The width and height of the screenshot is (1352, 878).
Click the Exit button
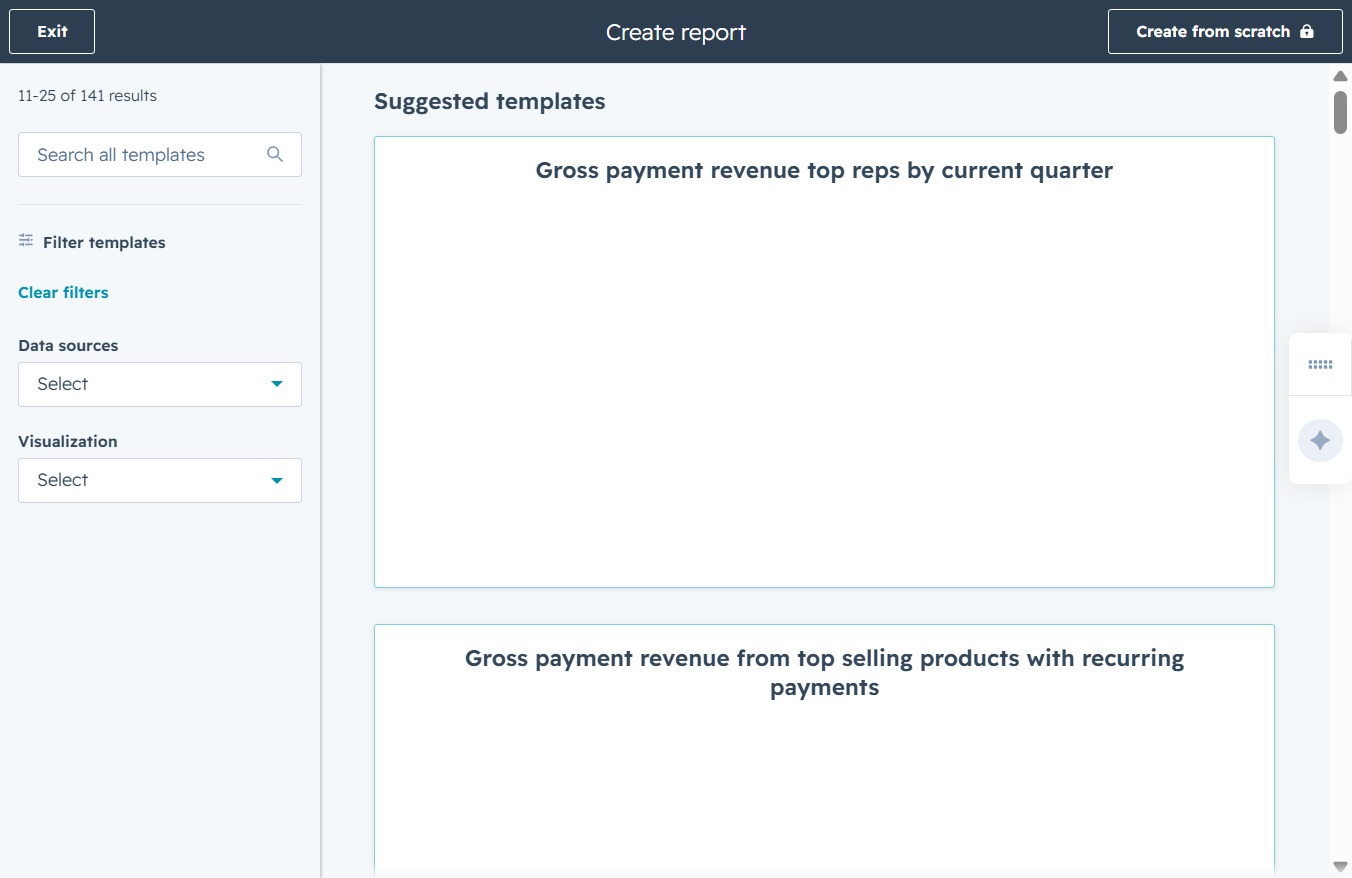(52, 32)
